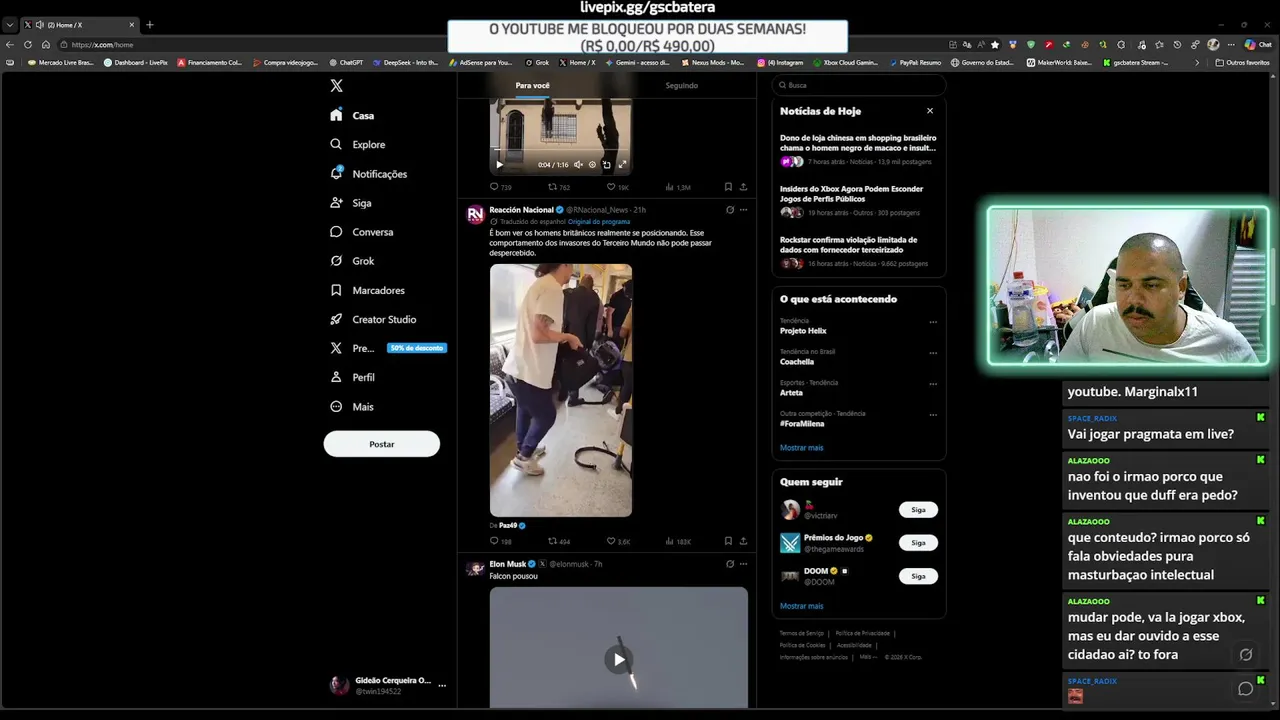
Task: Switch to the Seguindo tab
Action: pos(682,86)
